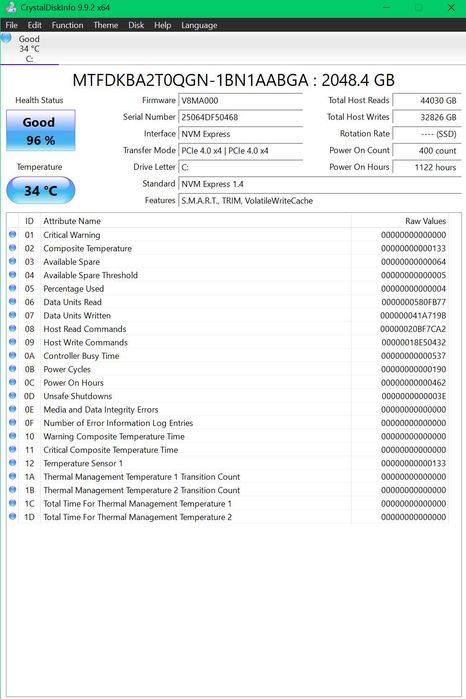466x699 pixels.
Task: Click raw value 00000000000064 of Available Spare
Action: 413,262
